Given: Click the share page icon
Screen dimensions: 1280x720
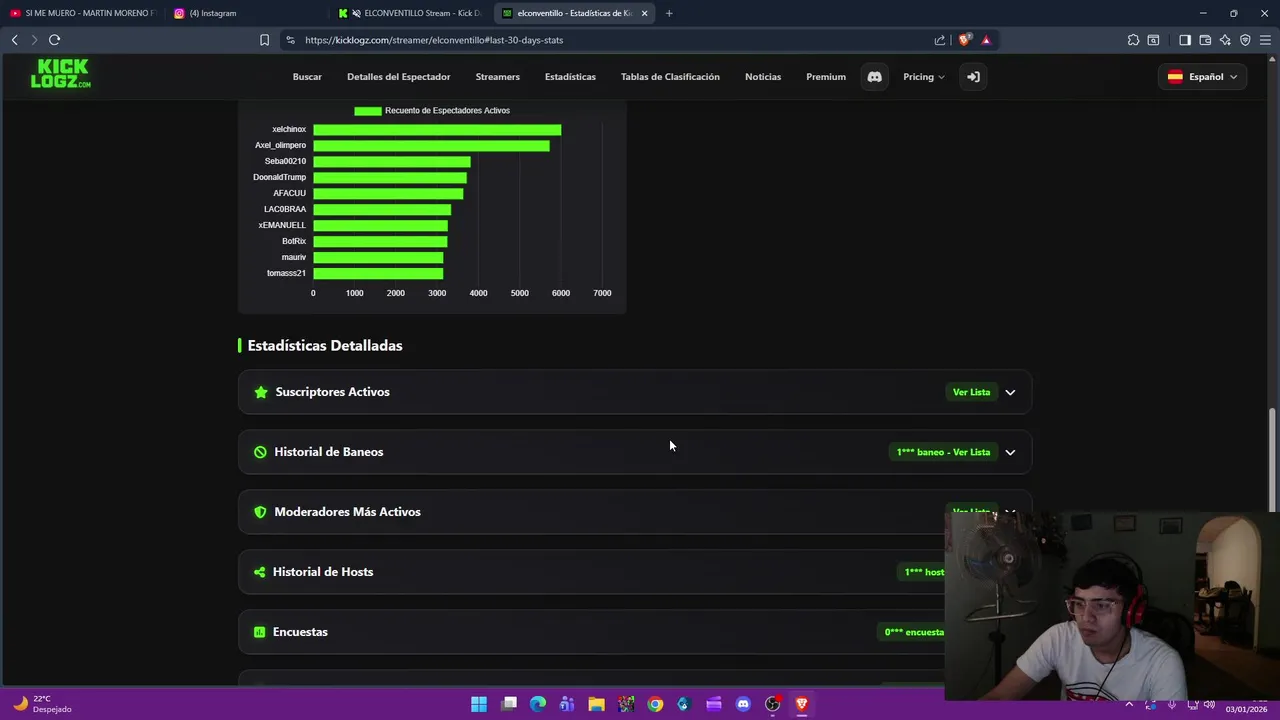Looking at the screenshot, I should 940,40.
